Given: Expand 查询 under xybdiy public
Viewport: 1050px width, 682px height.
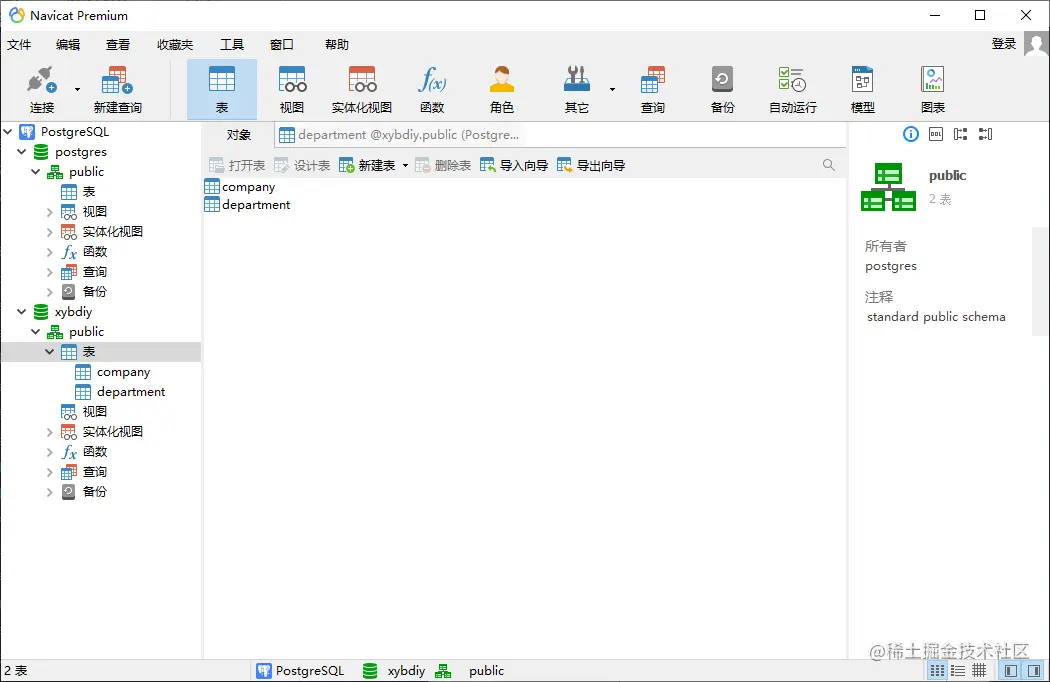Looking at the screenshot, I should pyautogui.click(x=50, y=472).
